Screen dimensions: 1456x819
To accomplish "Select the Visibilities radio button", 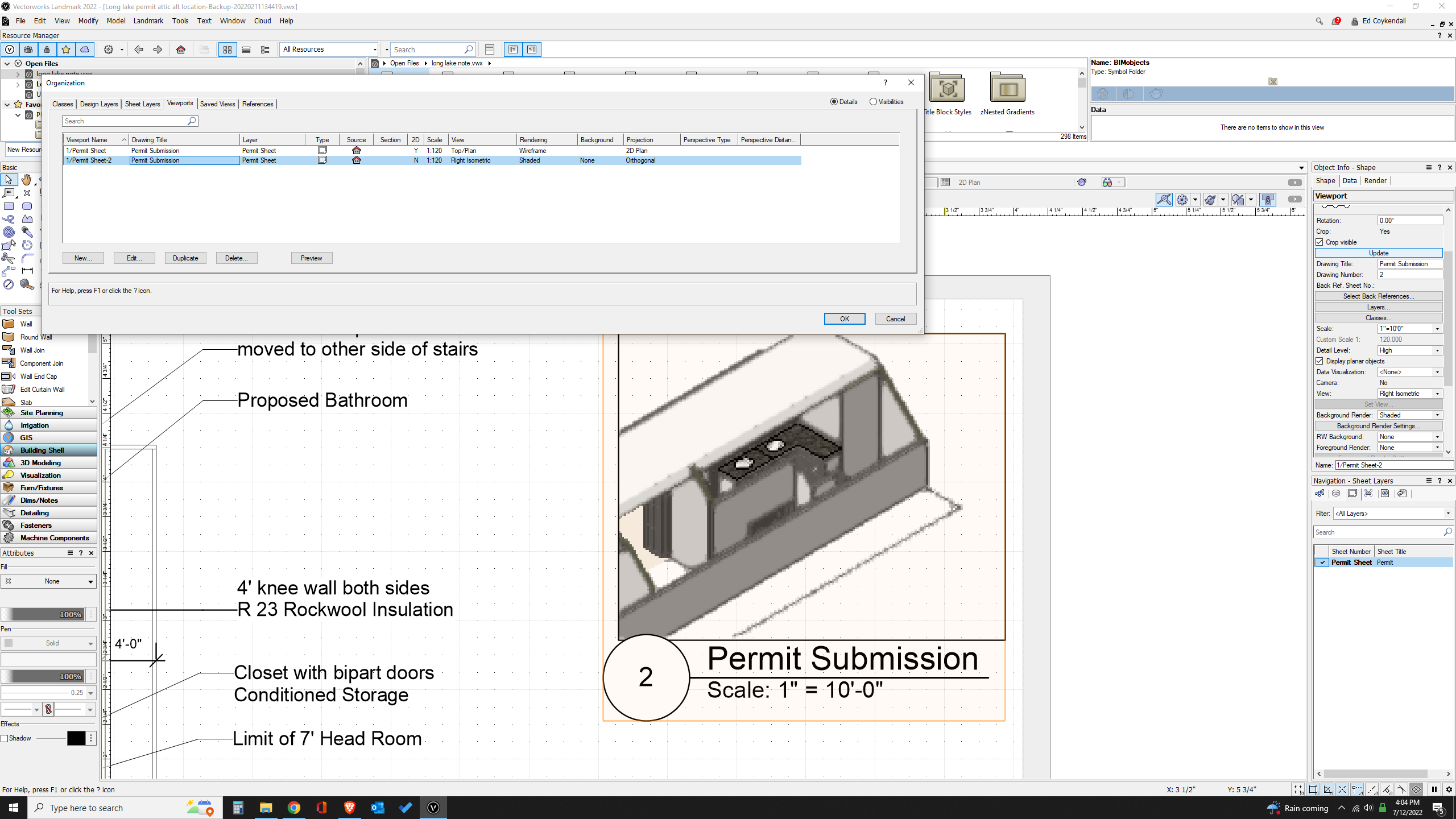I will coord(873,102).
